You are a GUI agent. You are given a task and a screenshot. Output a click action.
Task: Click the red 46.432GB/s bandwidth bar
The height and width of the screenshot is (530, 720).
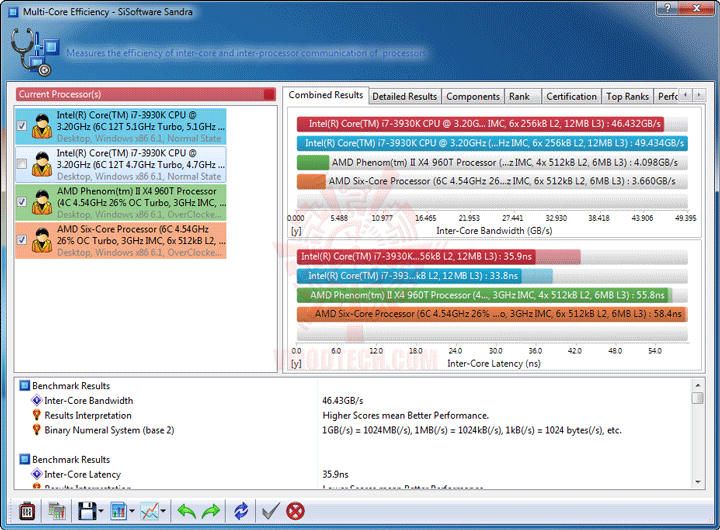click(x=480, y=124)
